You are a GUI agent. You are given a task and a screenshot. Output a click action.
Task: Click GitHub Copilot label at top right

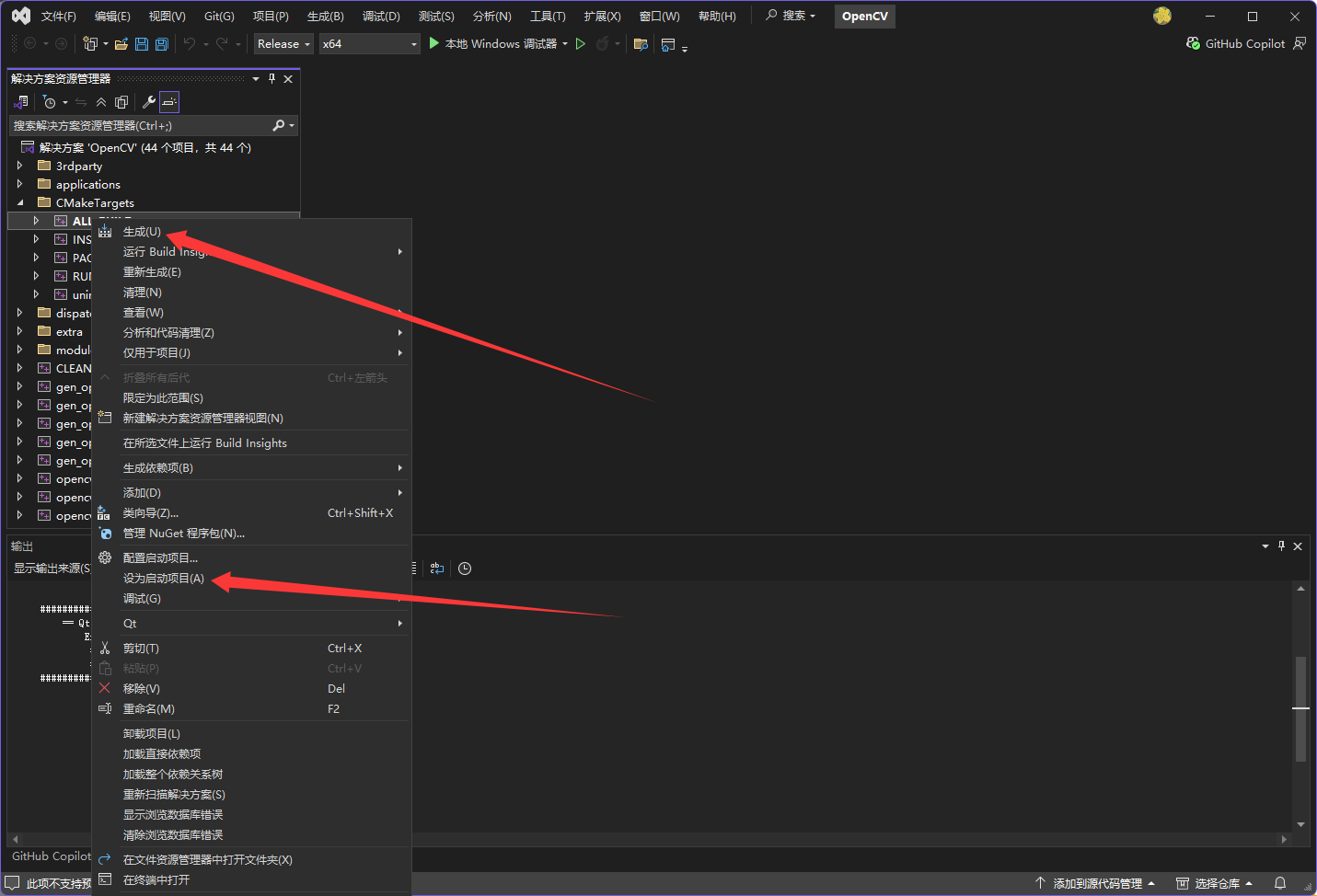tap(1245, 43)
